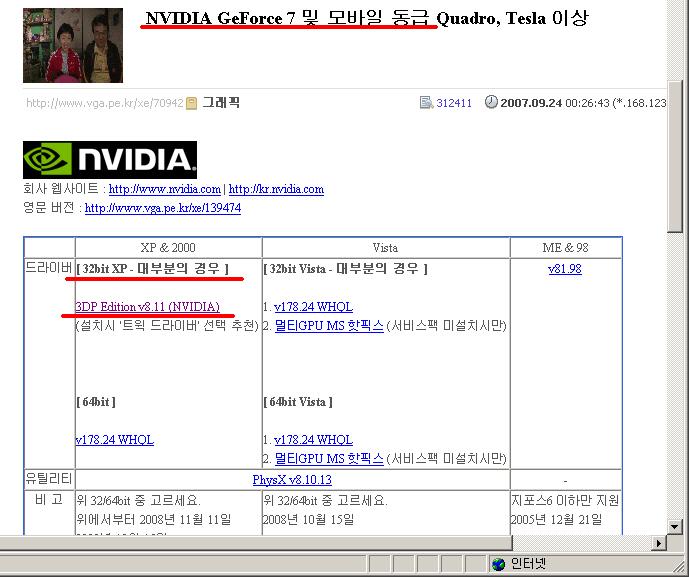
Task: Click the 인터넷 zone label in status bar
Action: tap(528, 564)
